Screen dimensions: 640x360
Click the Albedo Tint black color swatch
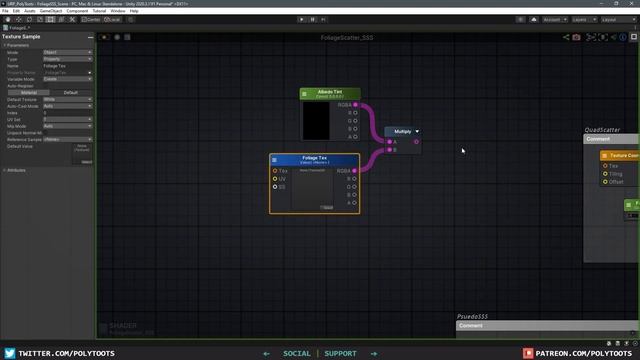coord(316,121)
